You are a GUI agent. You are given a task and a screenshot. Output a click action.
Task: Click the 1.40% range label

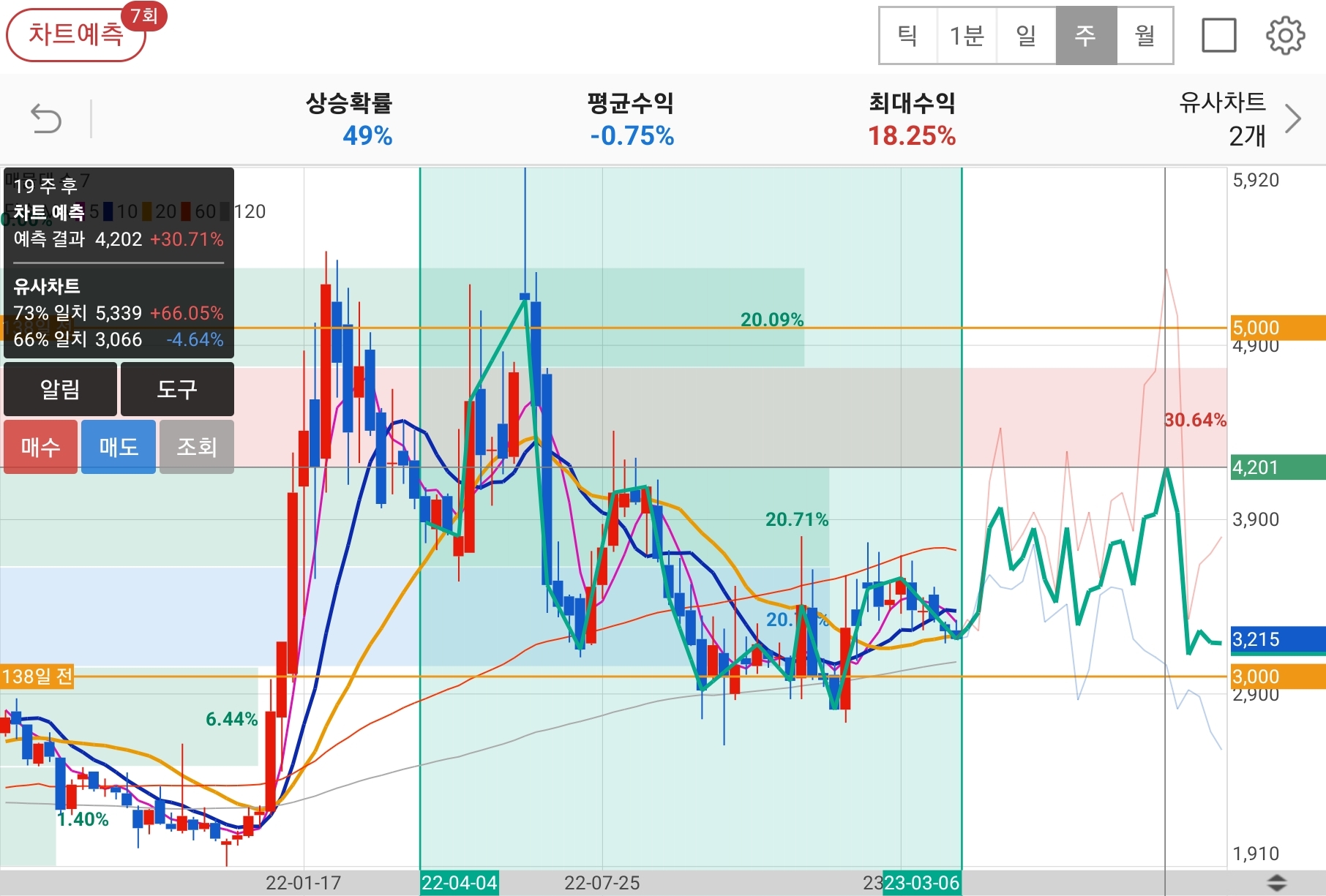(83, 819)
